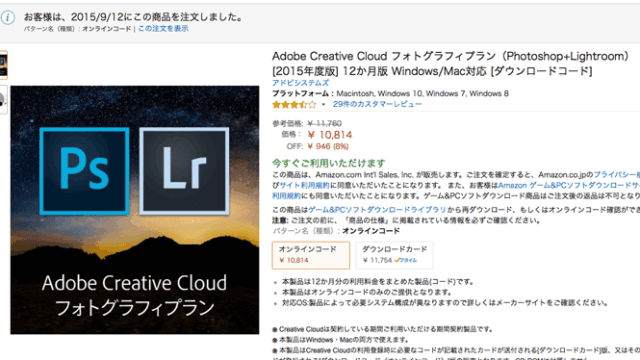
Task: Click the product title Adobe Creative Cloud フォトグラフィプラン
Action: tap(451, 64)
